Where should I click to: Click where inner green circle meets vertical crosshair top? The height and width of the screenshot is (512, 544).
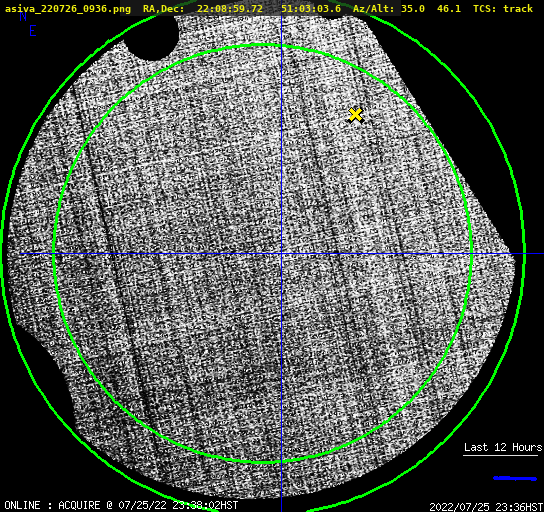pos(281,45)
